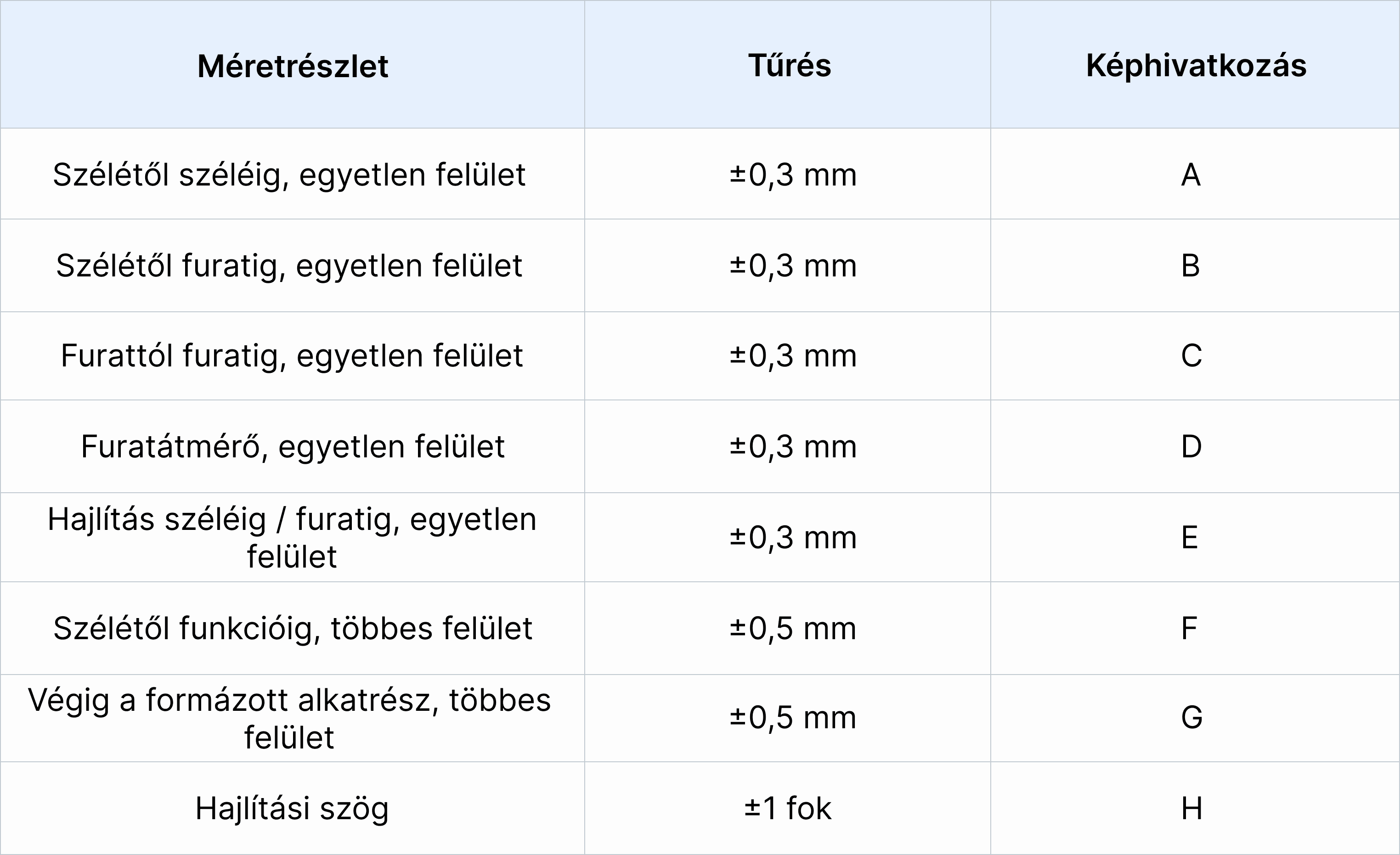Click the Képhivatkozás column header
The image size is (1400, 855).
(x=1196, y=66)
